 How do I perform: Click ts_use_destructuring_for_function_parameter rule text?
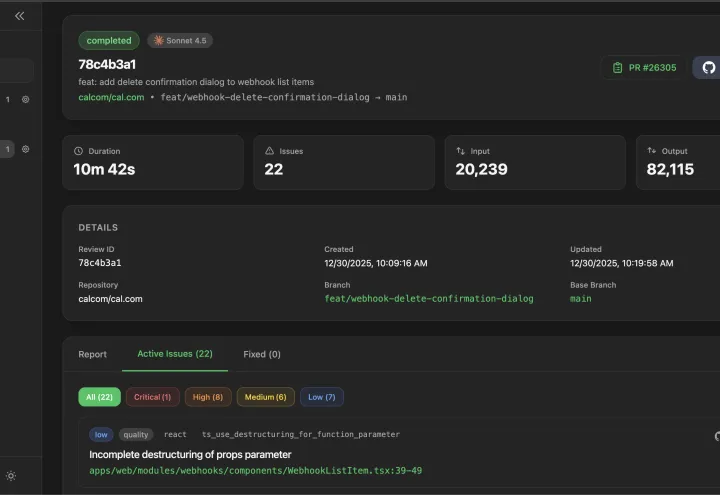coord(301,434)
